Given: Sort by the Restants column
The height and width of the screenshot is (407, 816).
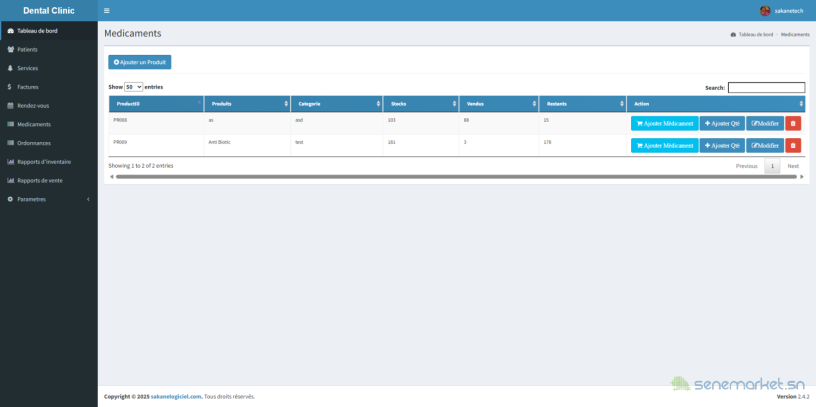Looking at the screenshot, I should (x=583, y=104).
